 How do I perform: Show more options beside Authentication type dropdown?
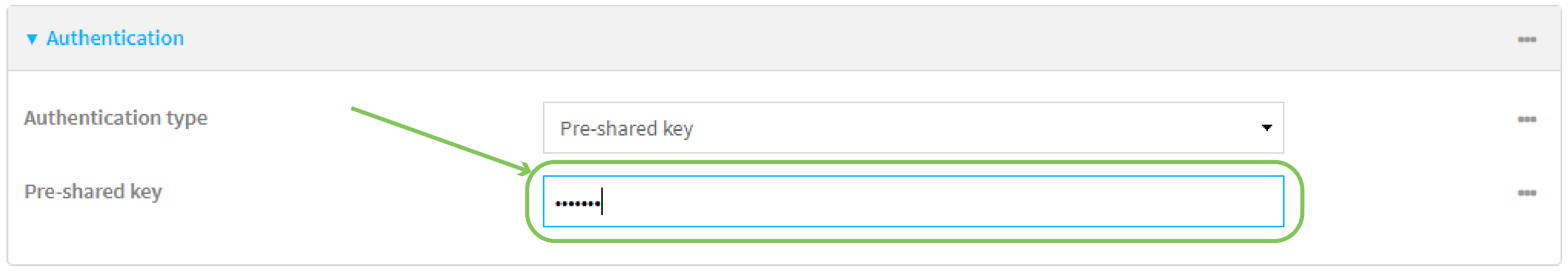[x=1526, y=119]
